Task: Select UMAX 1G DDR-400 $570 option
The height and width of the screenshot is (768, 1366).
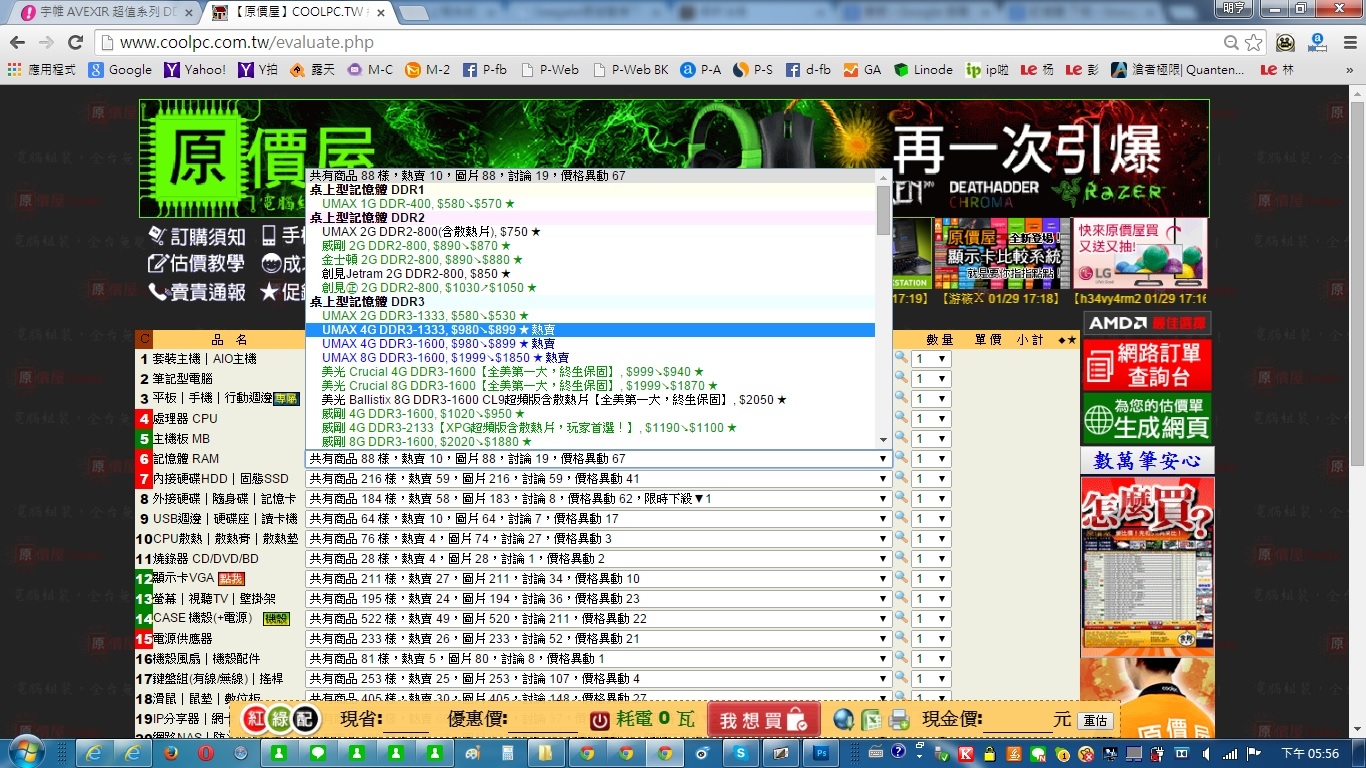Action: point(590,204)
